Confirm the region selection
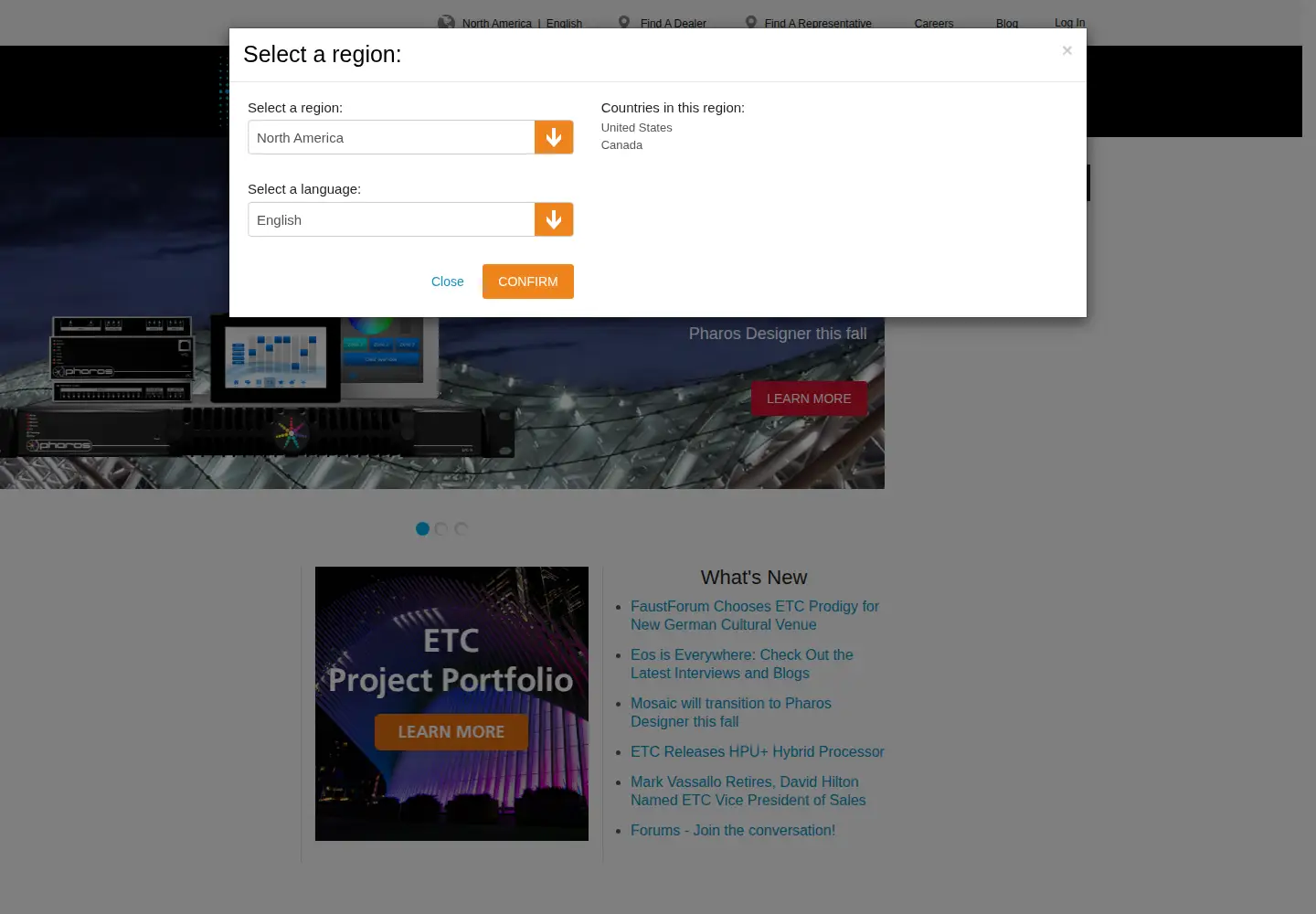The image size is (1316, 914). (x=528, y=282)
